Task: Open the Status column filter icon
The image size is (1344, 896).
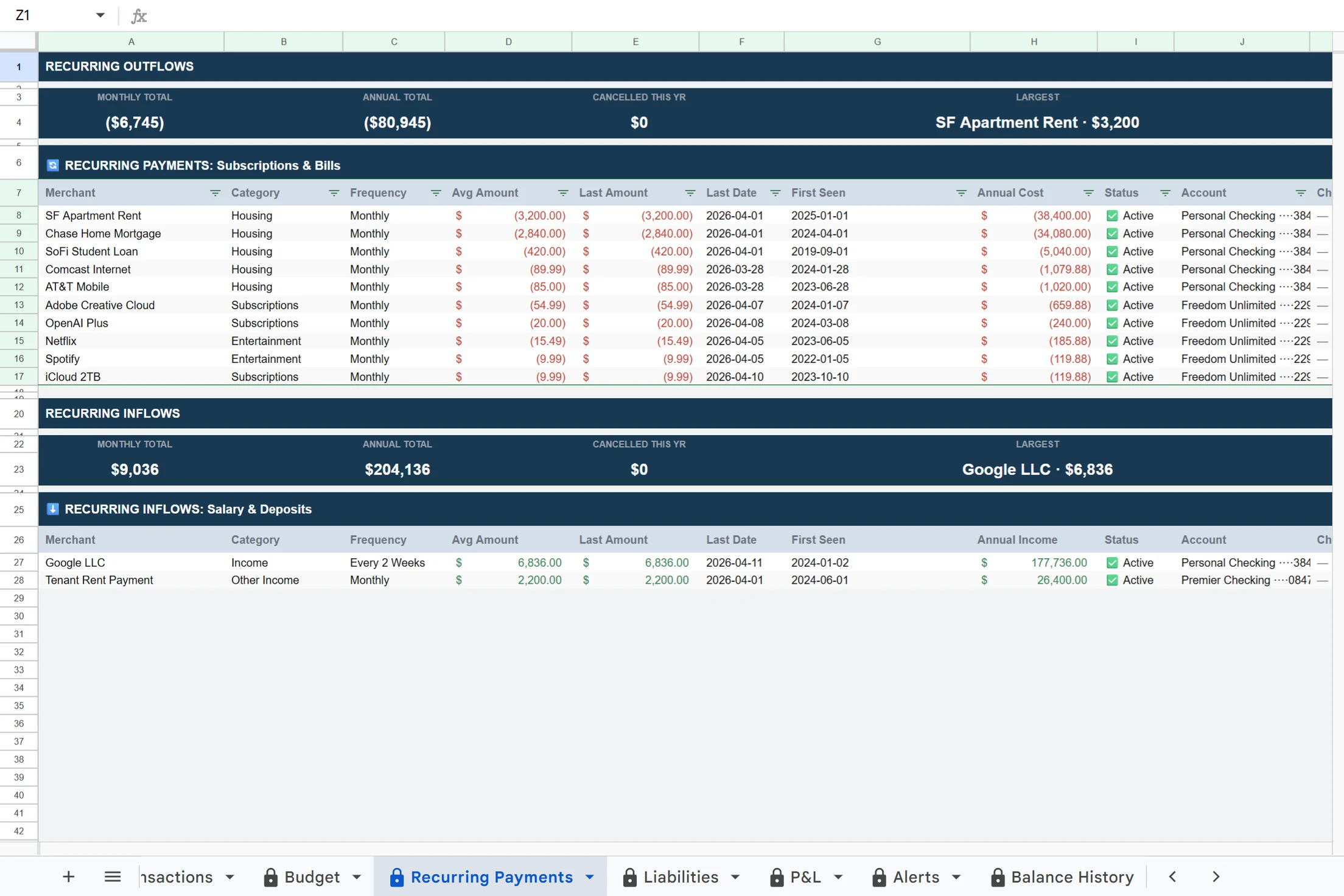Action: [1165, 193]
